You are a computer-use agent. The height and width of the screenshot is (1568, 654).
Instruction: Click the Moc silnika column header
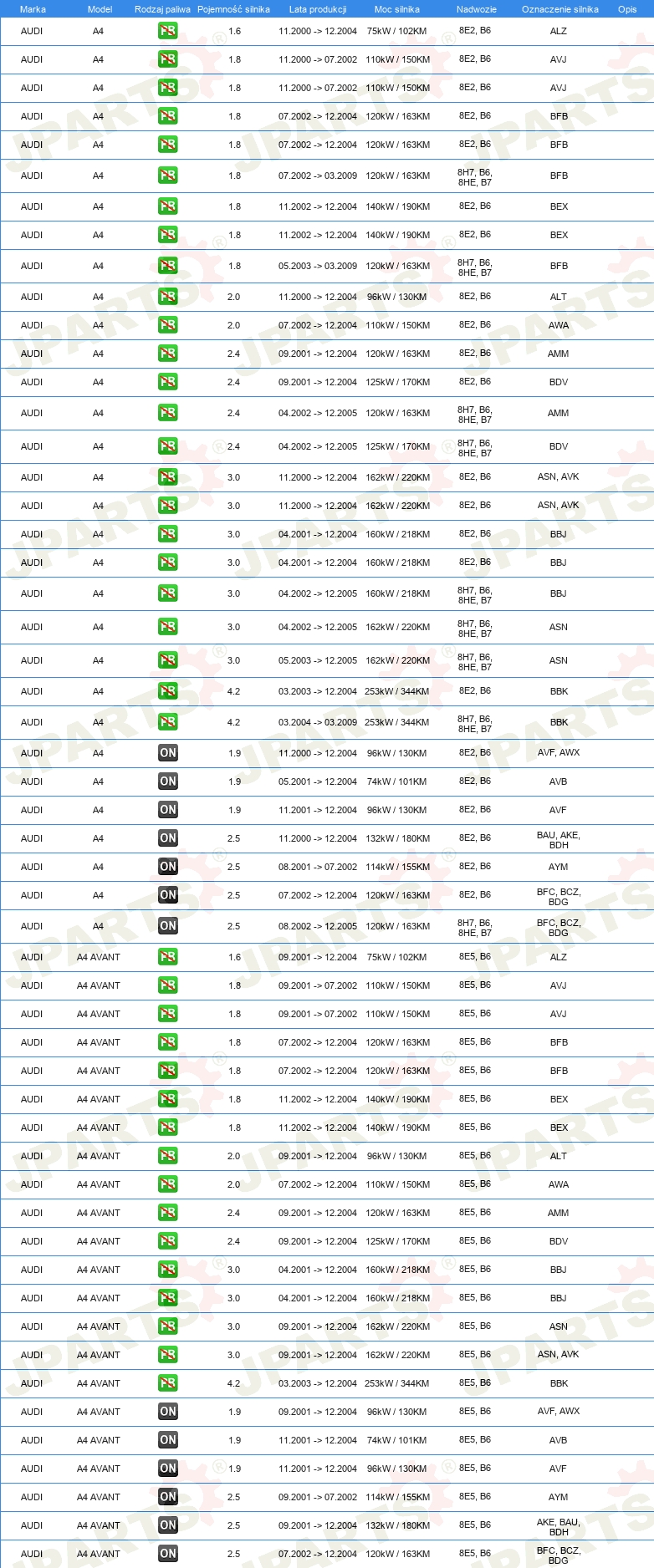click(x=397, y=9)
